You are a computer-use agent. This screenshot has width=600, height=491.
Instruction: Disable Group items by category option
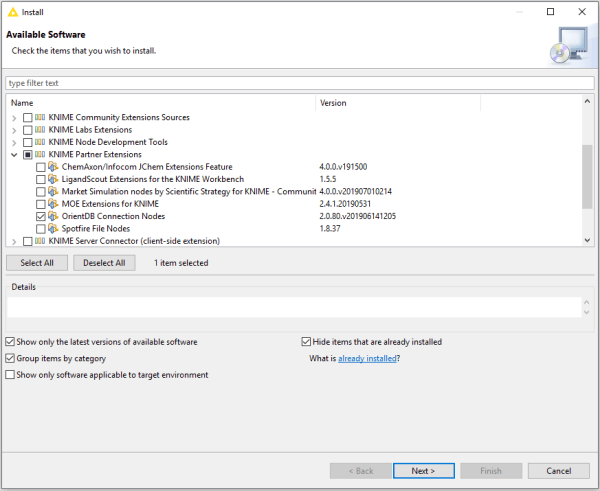tap(10, 358)
